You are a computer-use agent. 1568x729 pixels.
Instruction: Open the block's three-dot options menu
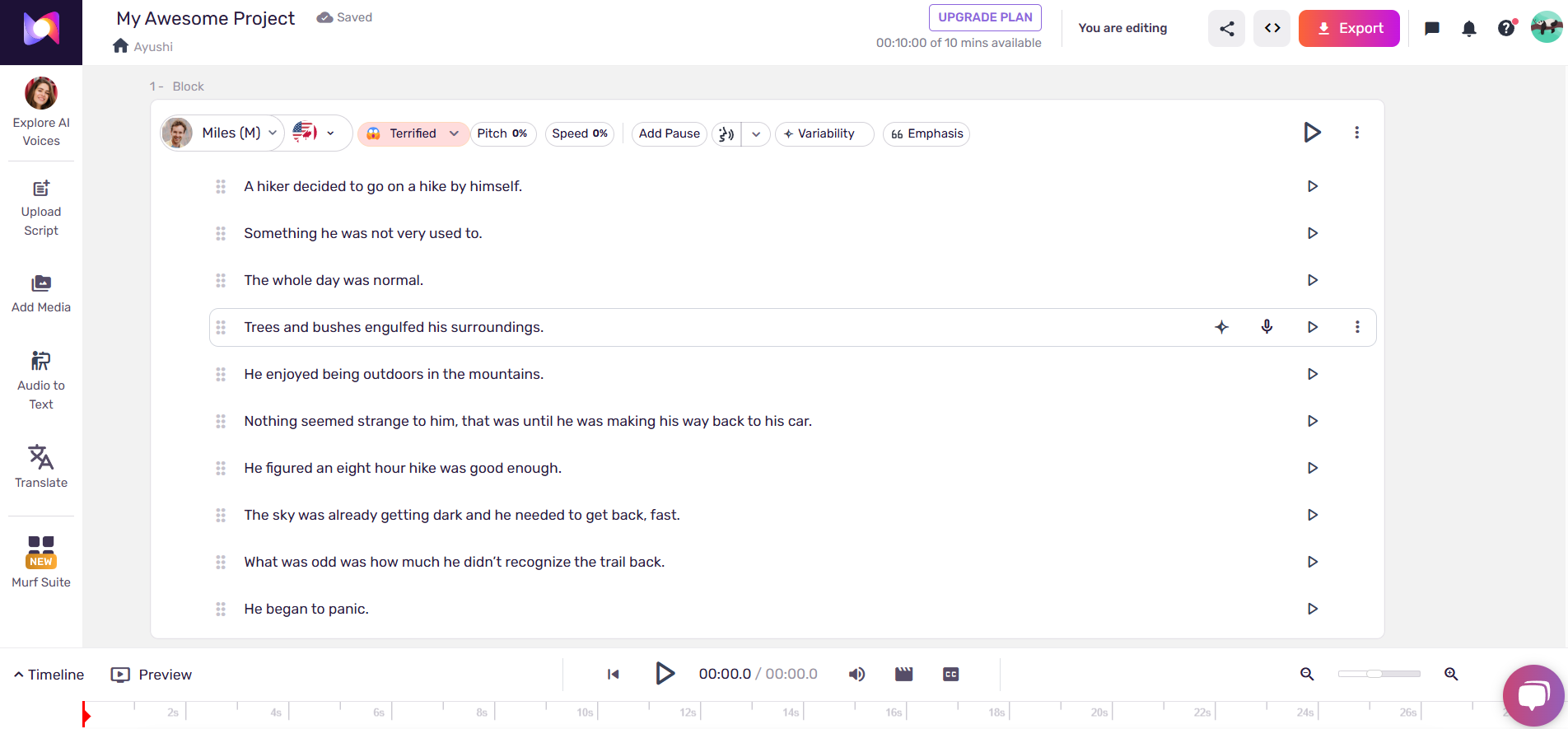pos(1357,133)
